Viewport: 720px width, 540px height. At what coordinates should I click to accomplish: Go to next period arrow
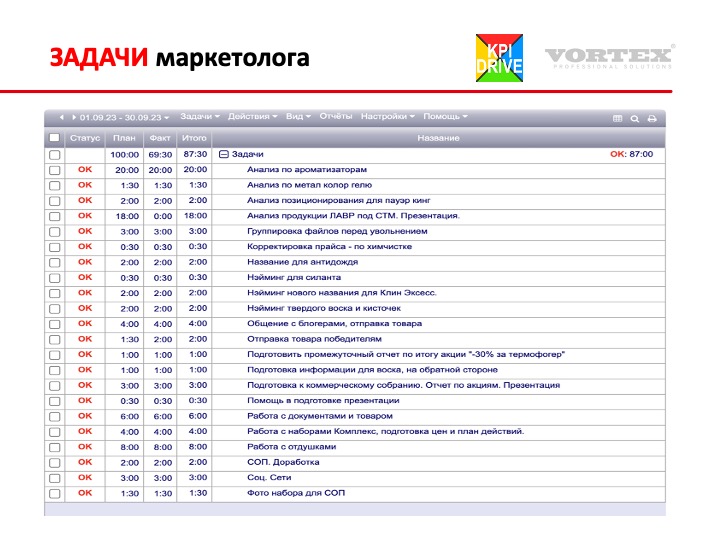click(74, 118)
